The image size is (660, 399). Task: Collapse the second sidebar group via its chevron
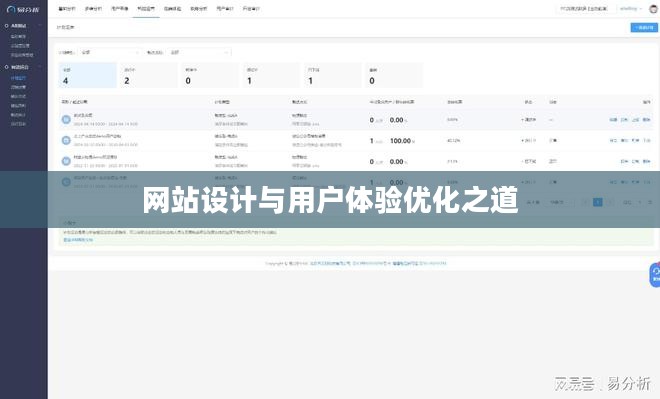click(40, 67)
